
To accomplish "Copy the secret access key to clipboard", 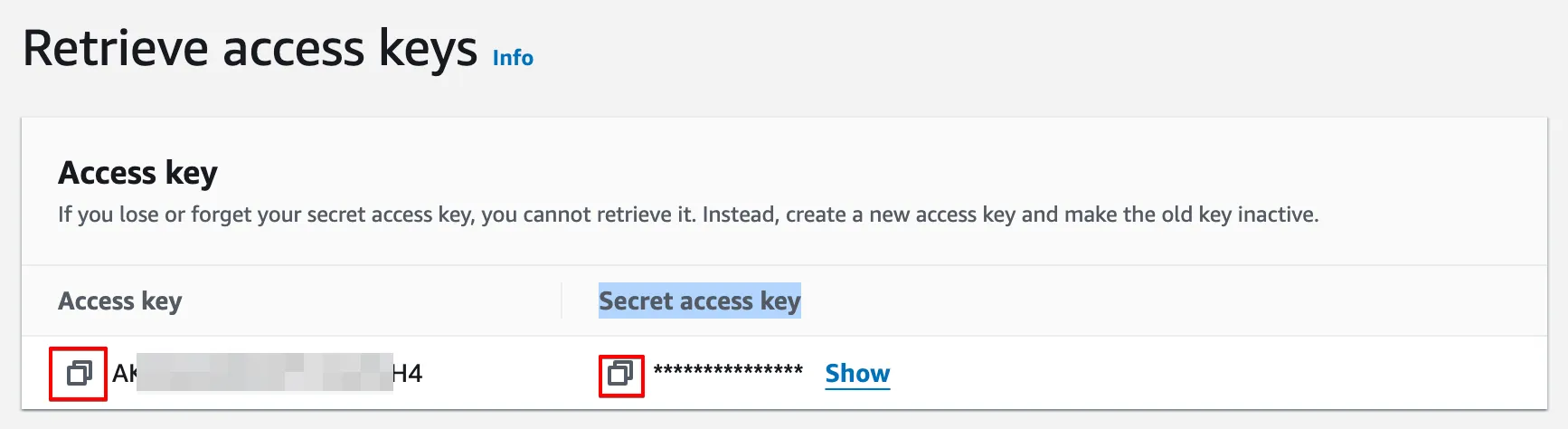I will click(x=620, y=373).
